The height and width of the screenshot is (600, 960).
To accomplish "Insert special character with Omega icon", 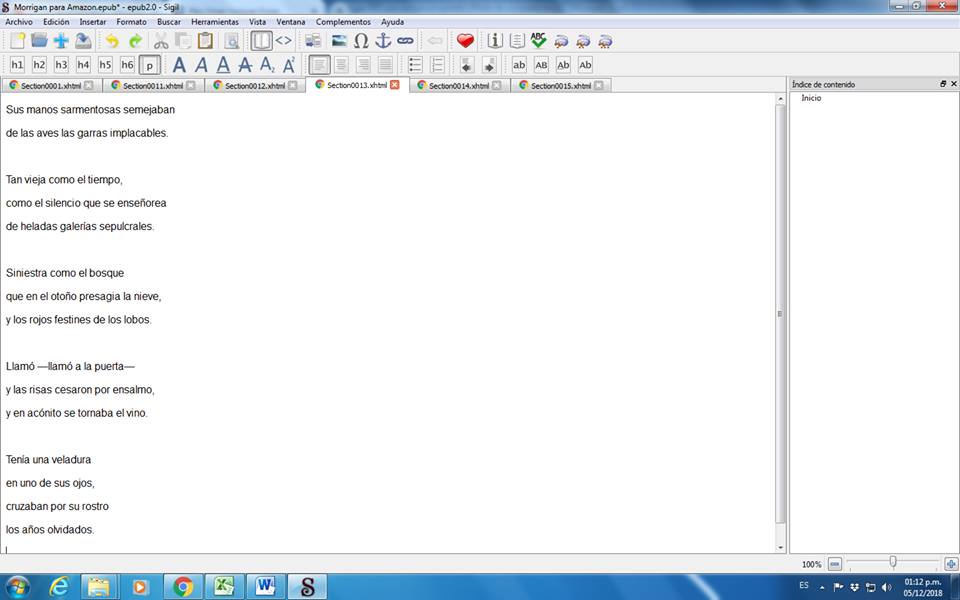I will [x=361, y=41].
